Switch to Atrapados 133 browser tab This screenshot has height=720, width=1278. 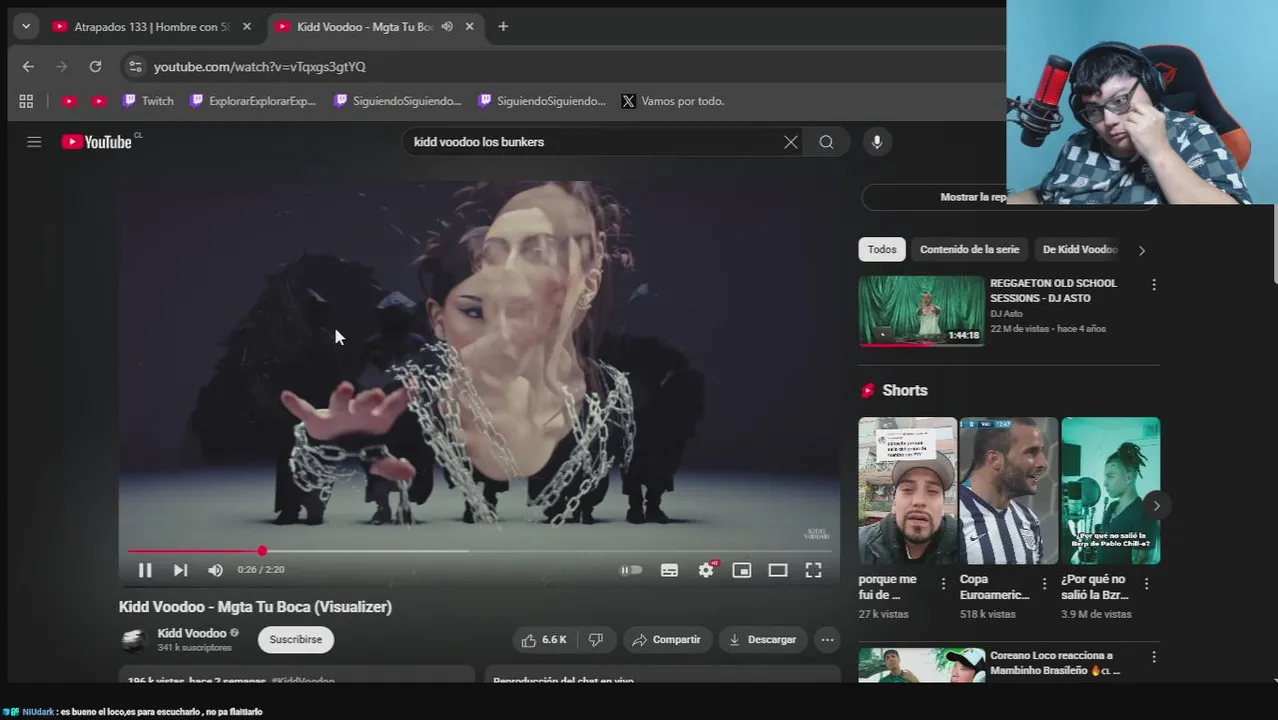point(145,27)
